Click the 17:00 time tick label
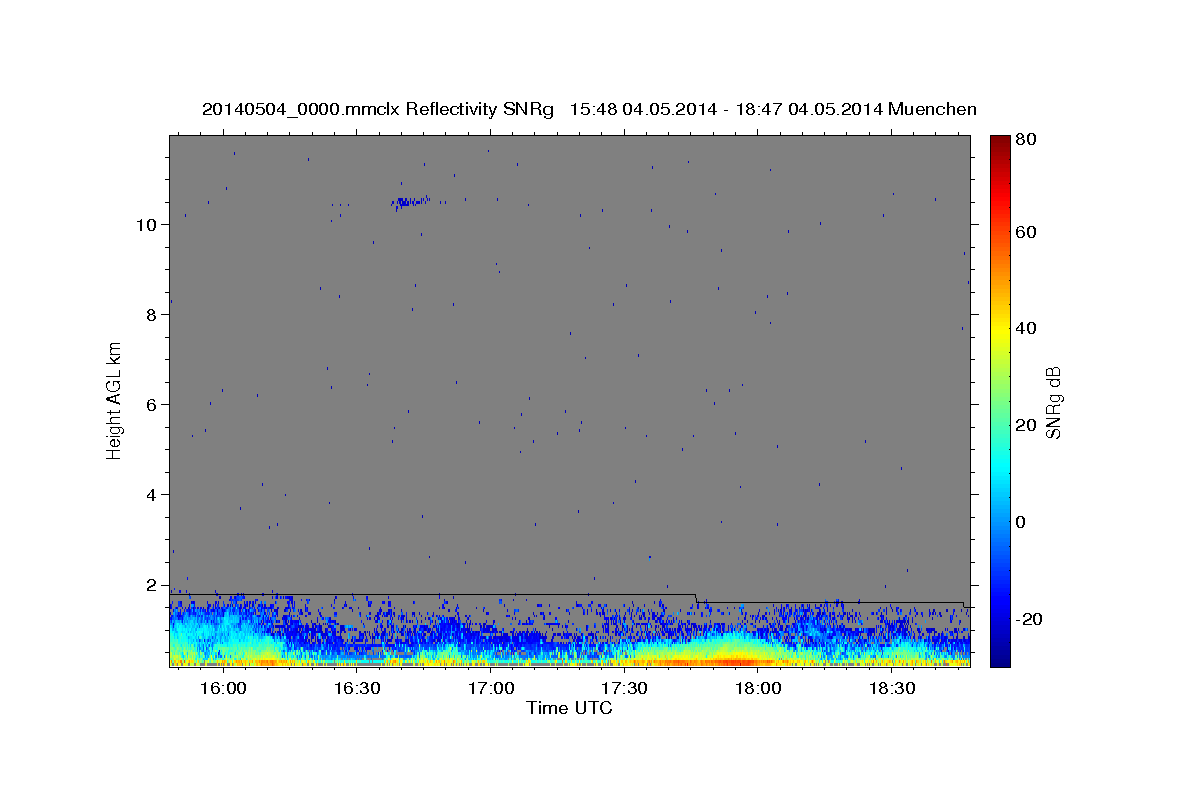 [491, 689]
